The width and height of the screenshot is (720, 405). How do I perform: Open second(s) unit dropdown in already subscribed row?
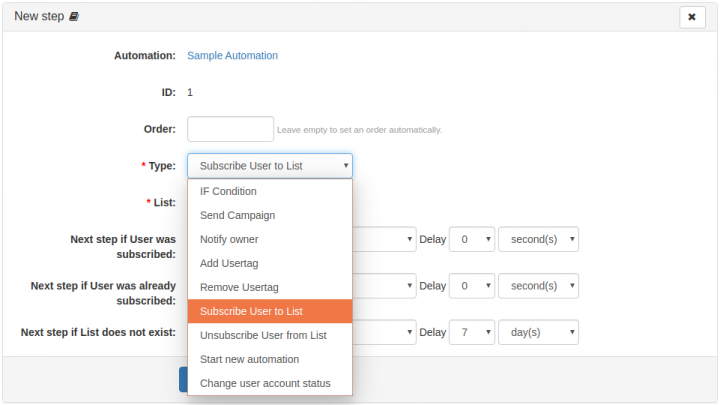pyautogui.click(x=538, y=286)
